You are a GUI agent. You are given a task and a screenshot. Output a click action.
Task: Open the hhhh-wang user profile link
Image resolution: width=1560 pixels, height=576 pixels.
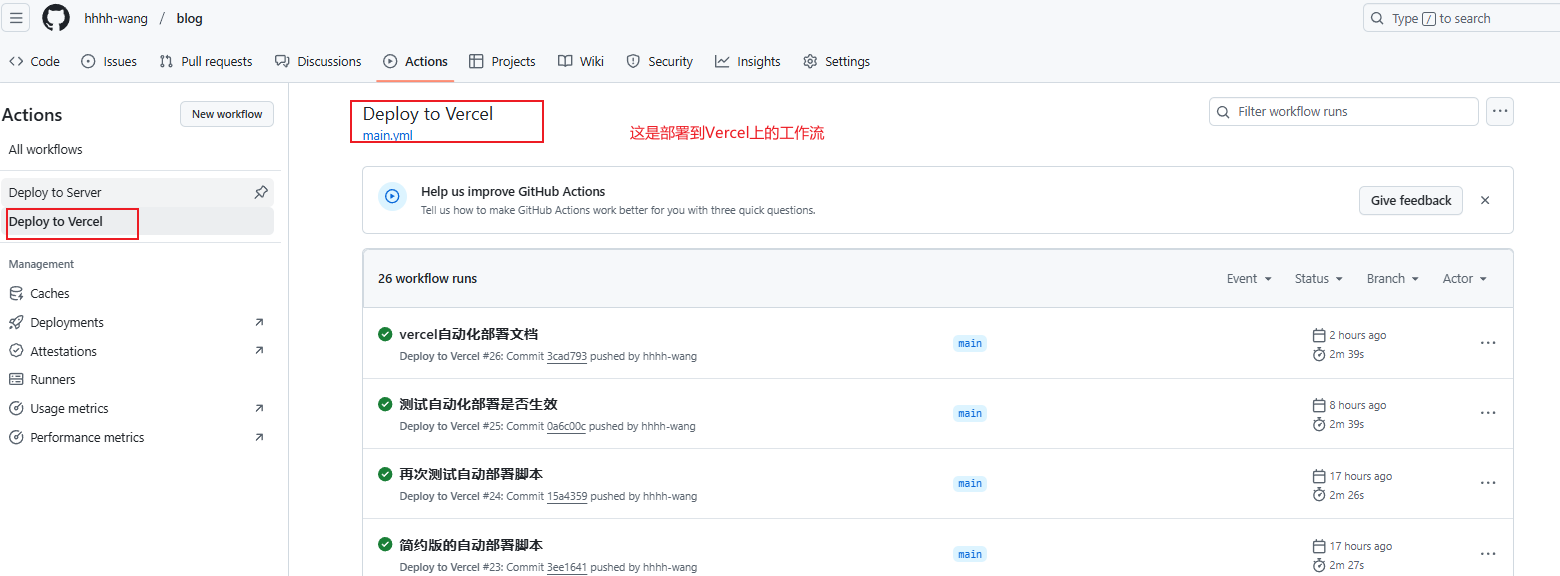point(116,18)
